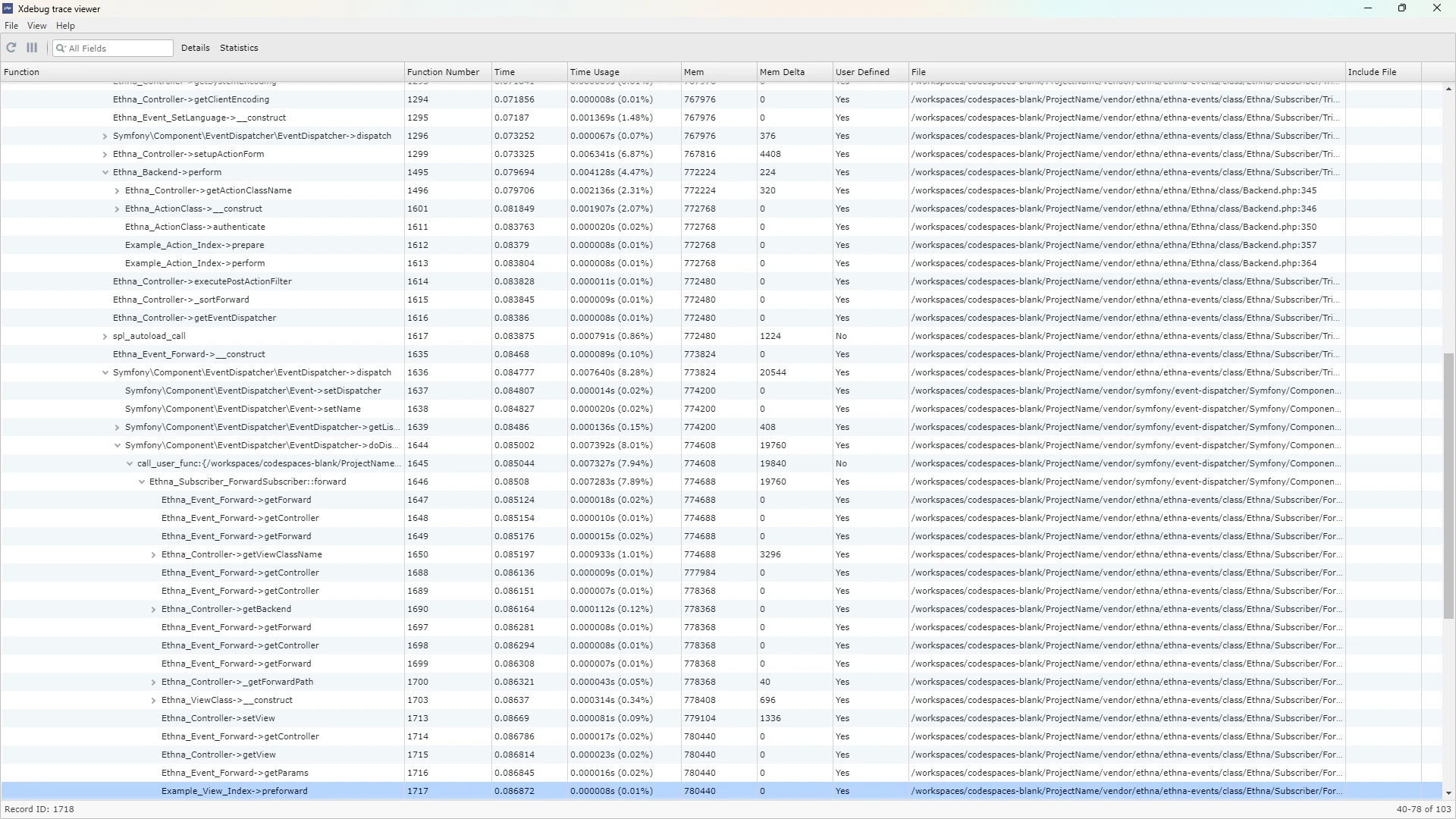Expand Ethna_ViewClass->__construct node

point(154,700)
